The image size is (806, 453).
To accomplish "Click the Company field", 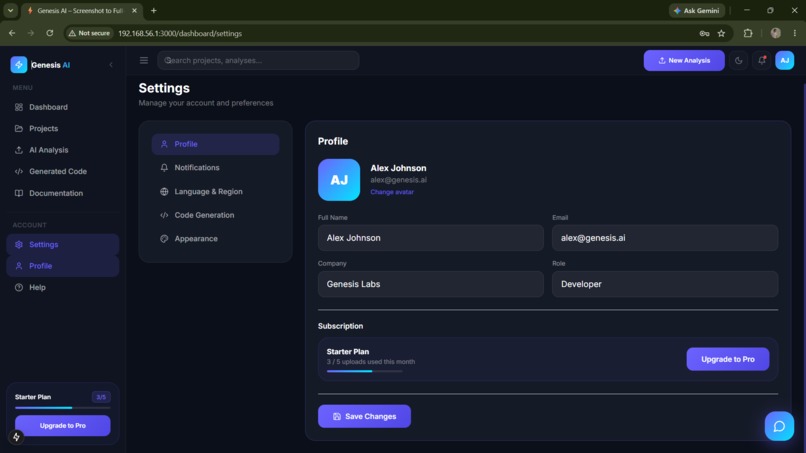I will 431,284.
